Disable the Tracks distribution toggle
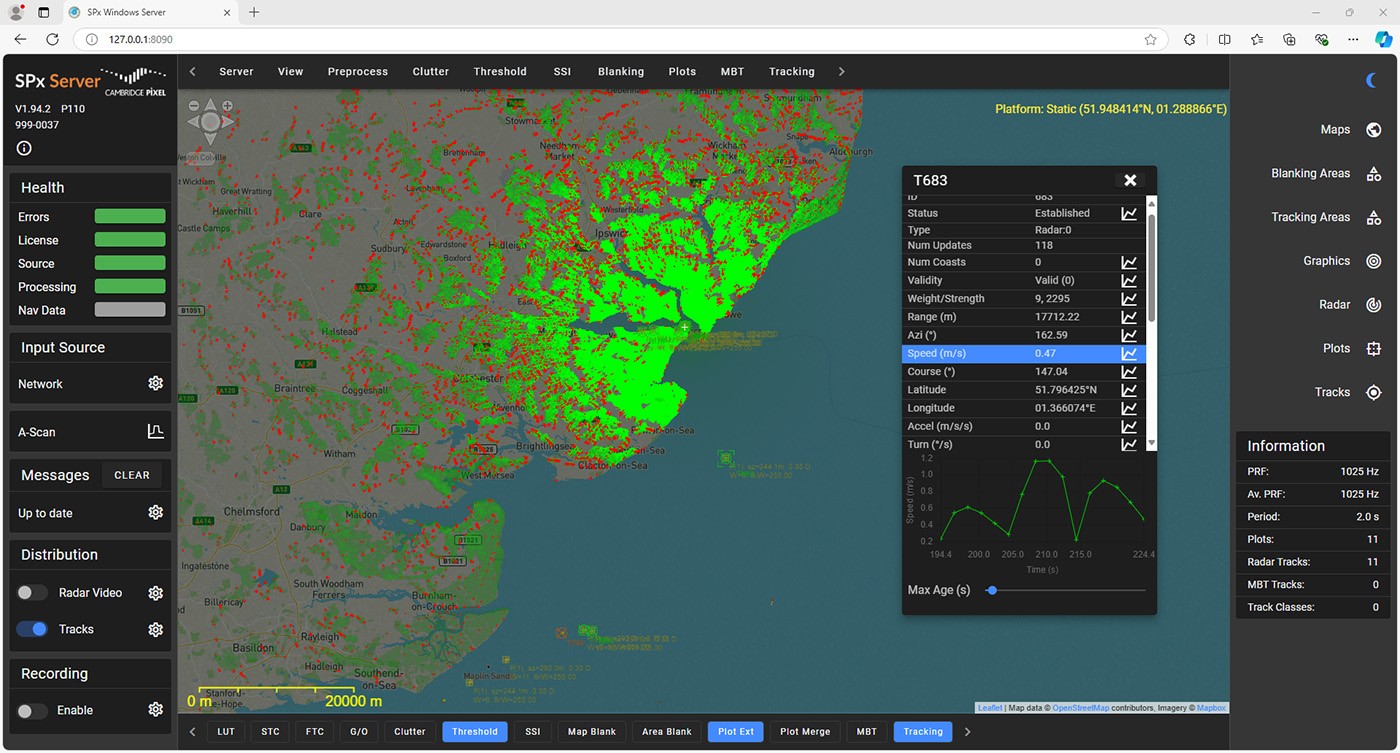The height and width of the screenshot is (753, 1400). (31, 629)
